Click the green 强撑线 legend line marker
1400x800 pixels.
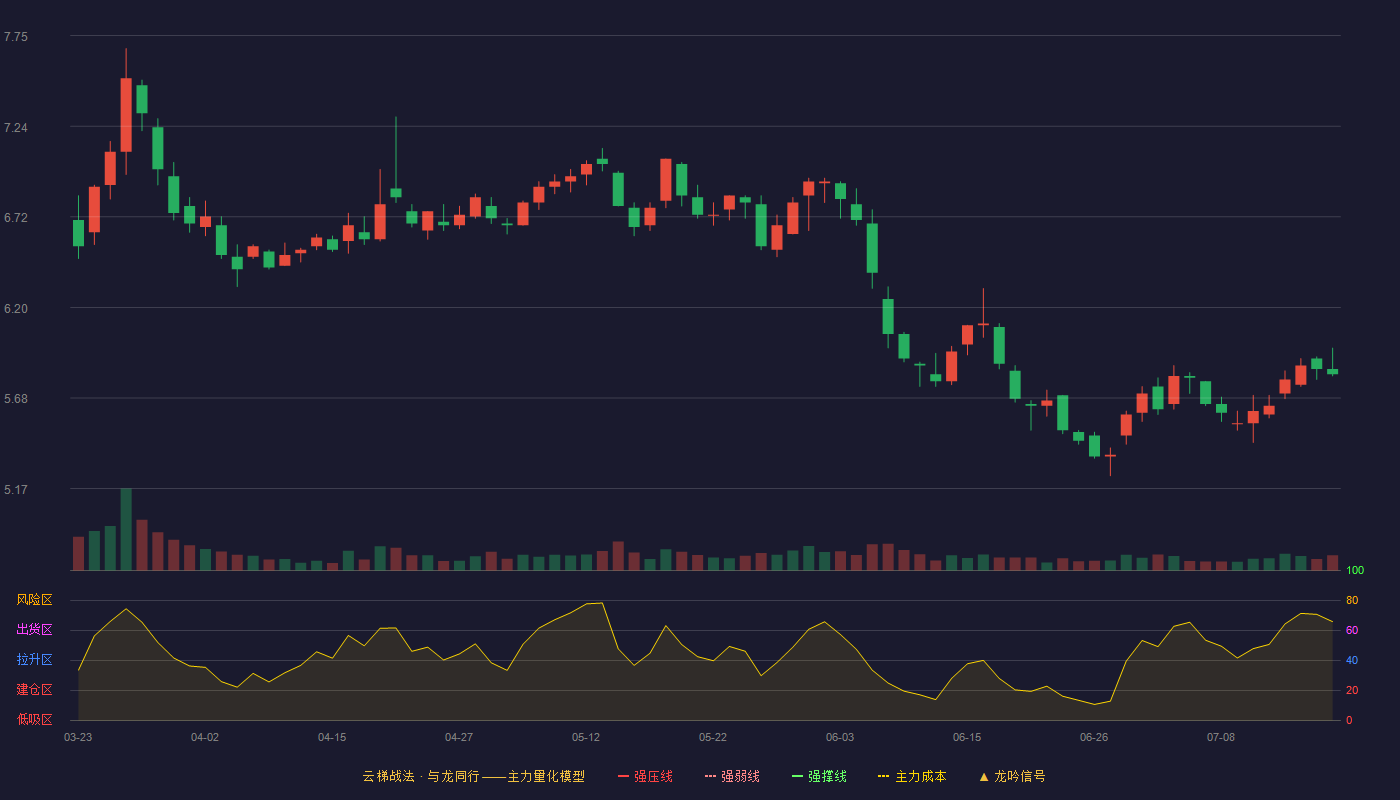click(798, 776)
